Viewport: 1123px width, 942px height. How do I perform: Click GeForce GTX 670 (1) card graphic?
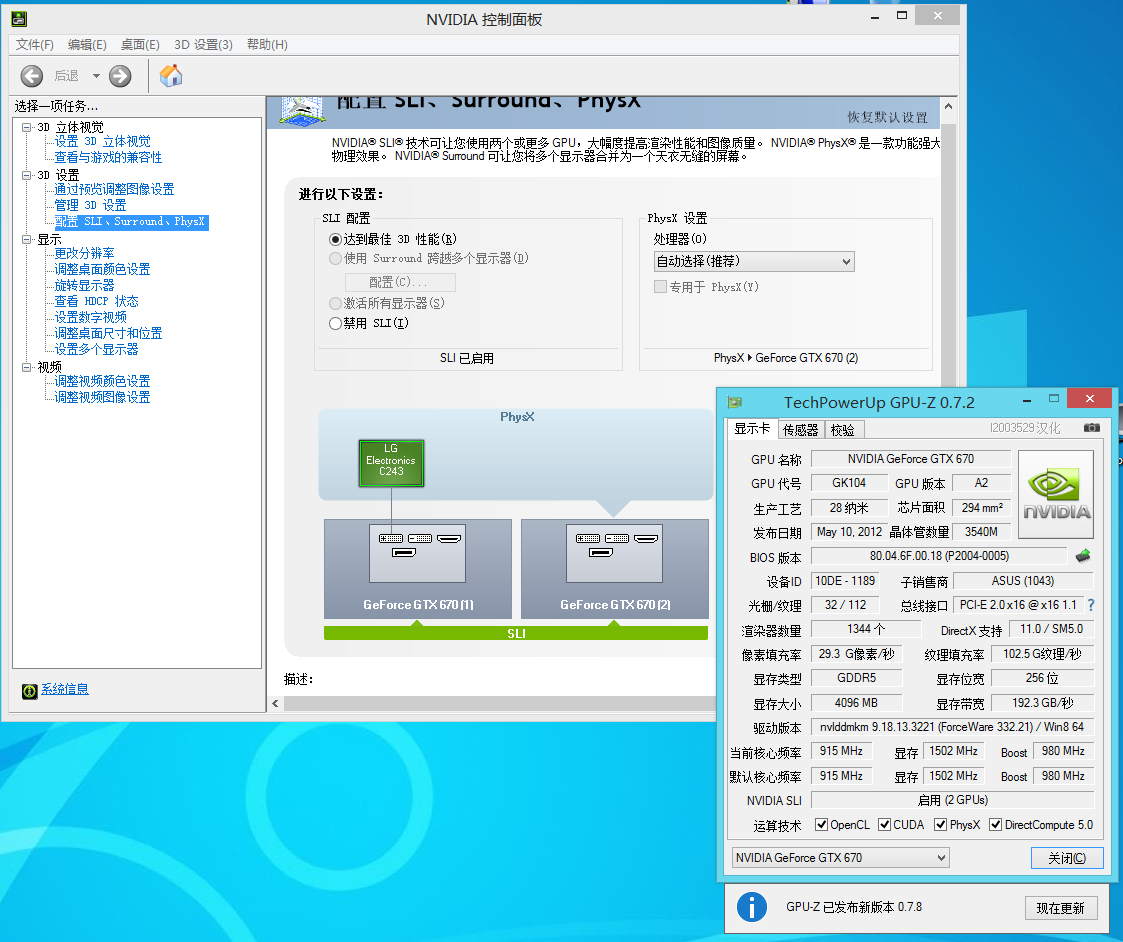(x=418, y=569)
